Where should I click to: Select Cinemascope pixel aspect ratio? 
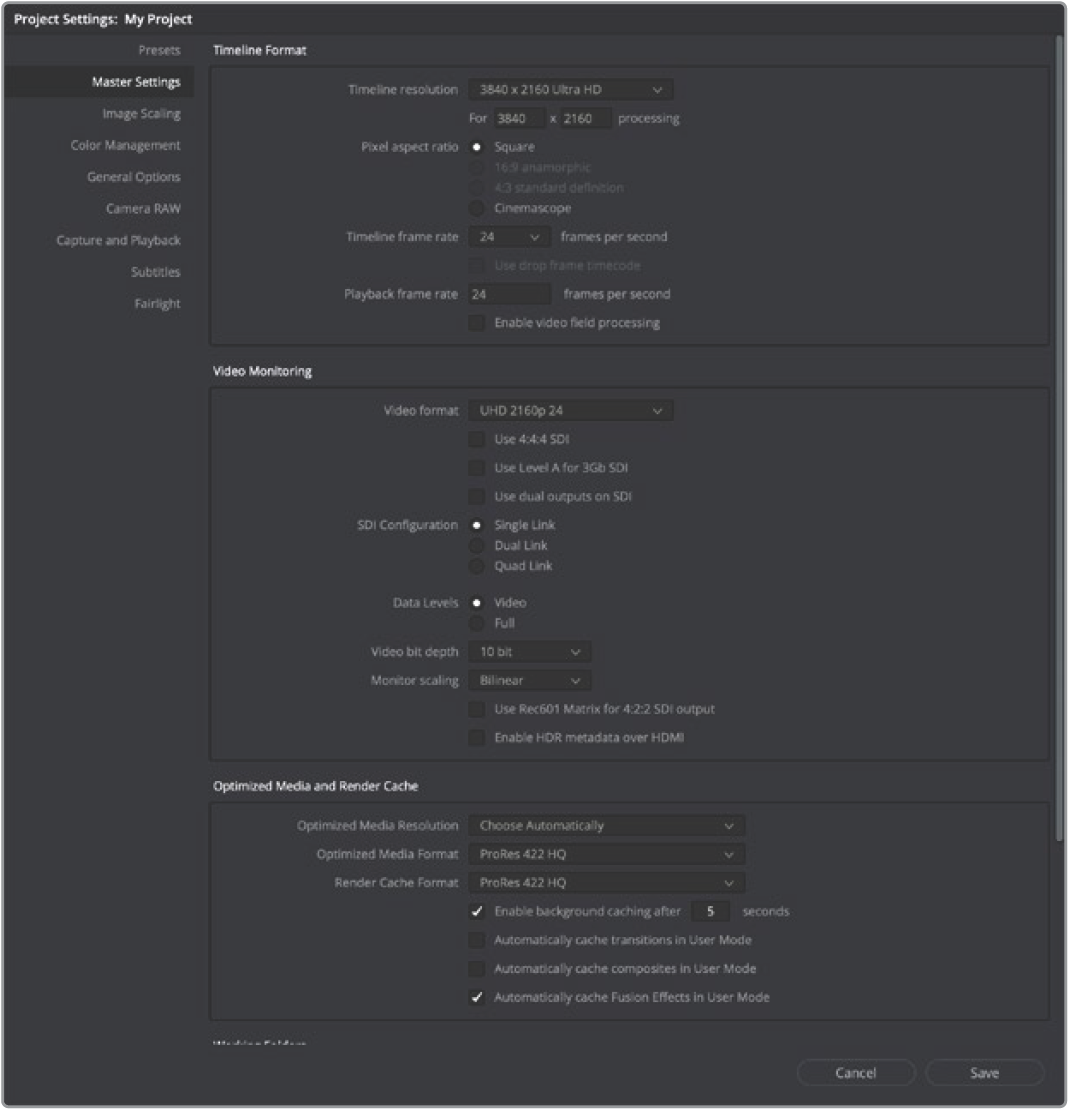pos(477,208)
